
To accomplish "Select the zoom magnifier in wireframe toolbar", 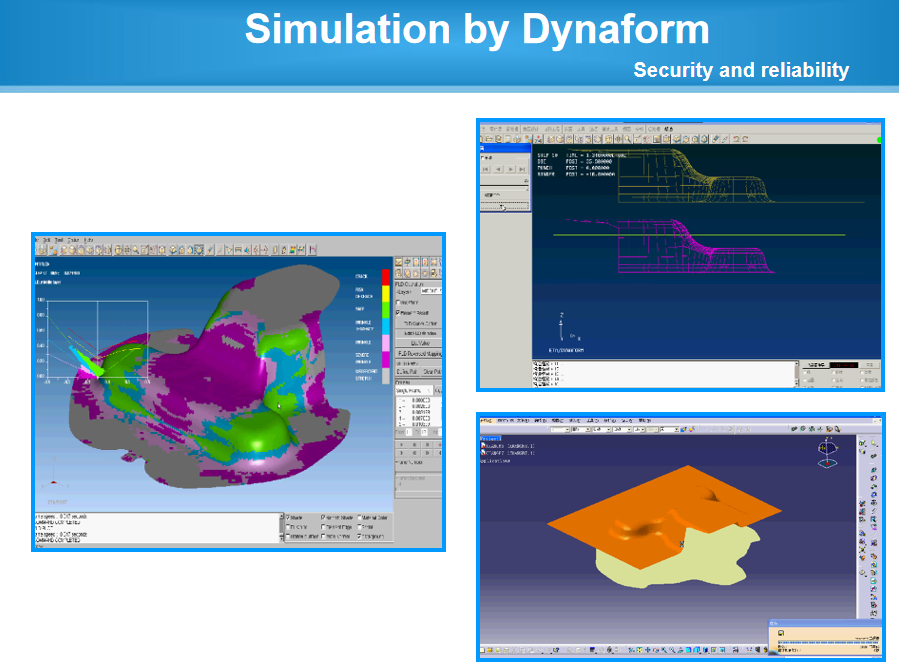I will click(628, 139).
